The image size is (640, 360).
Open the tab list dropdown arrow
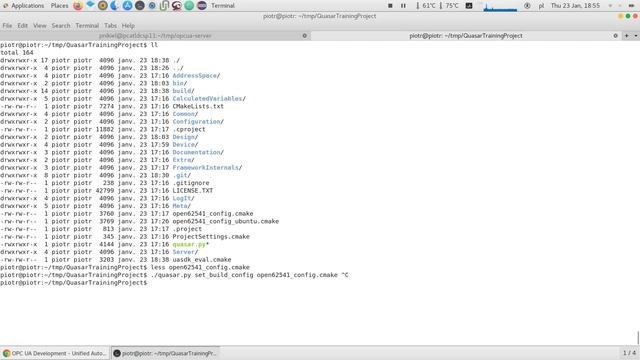coord(636,36)
